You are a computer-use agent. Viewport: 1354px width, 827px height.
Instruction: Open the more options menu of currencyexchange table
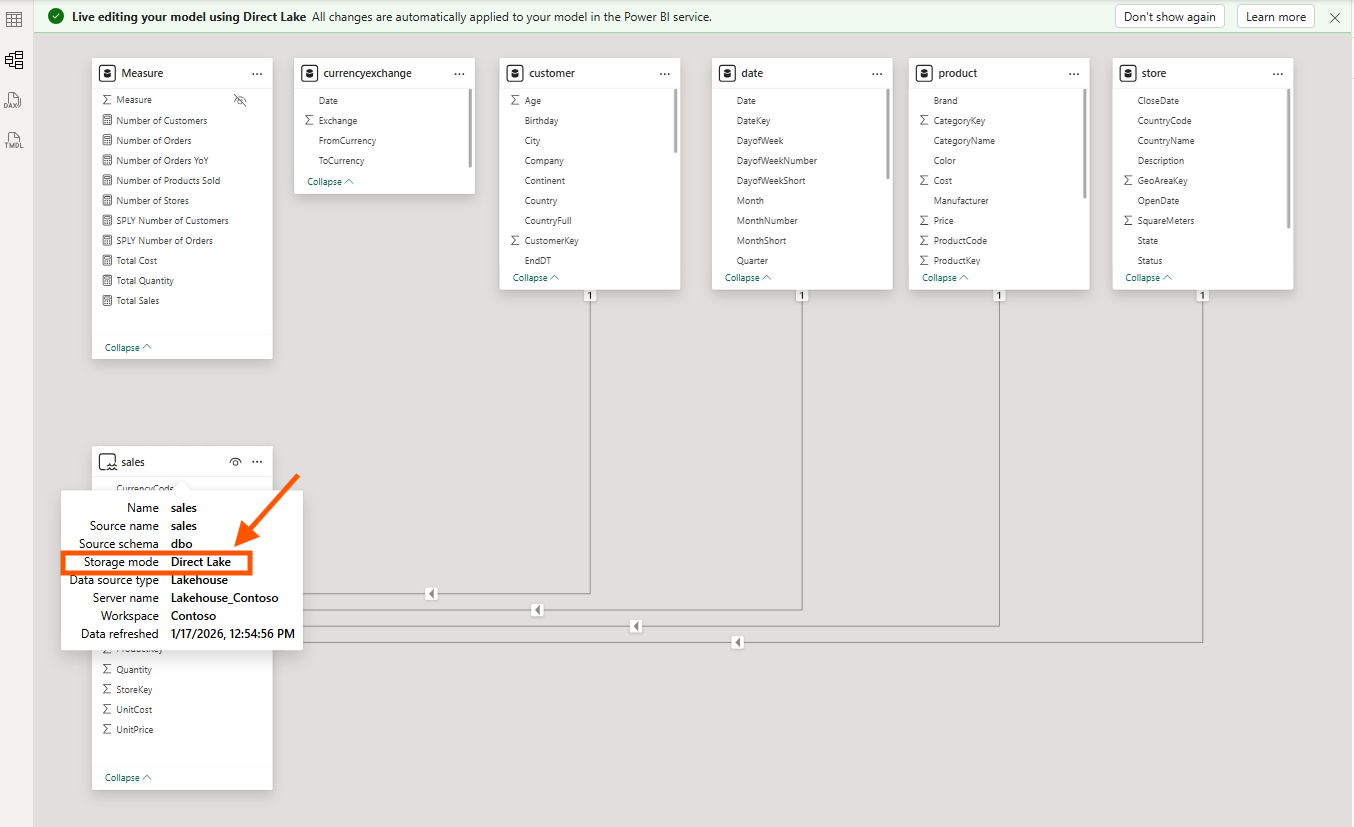(x=459, y=74)
